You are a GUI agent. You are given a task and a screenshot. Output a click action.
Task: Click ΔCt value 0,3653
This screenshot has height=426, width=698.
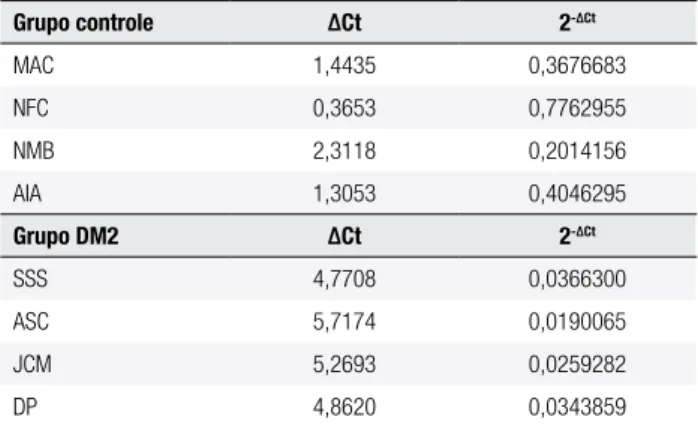click(344, 108)
